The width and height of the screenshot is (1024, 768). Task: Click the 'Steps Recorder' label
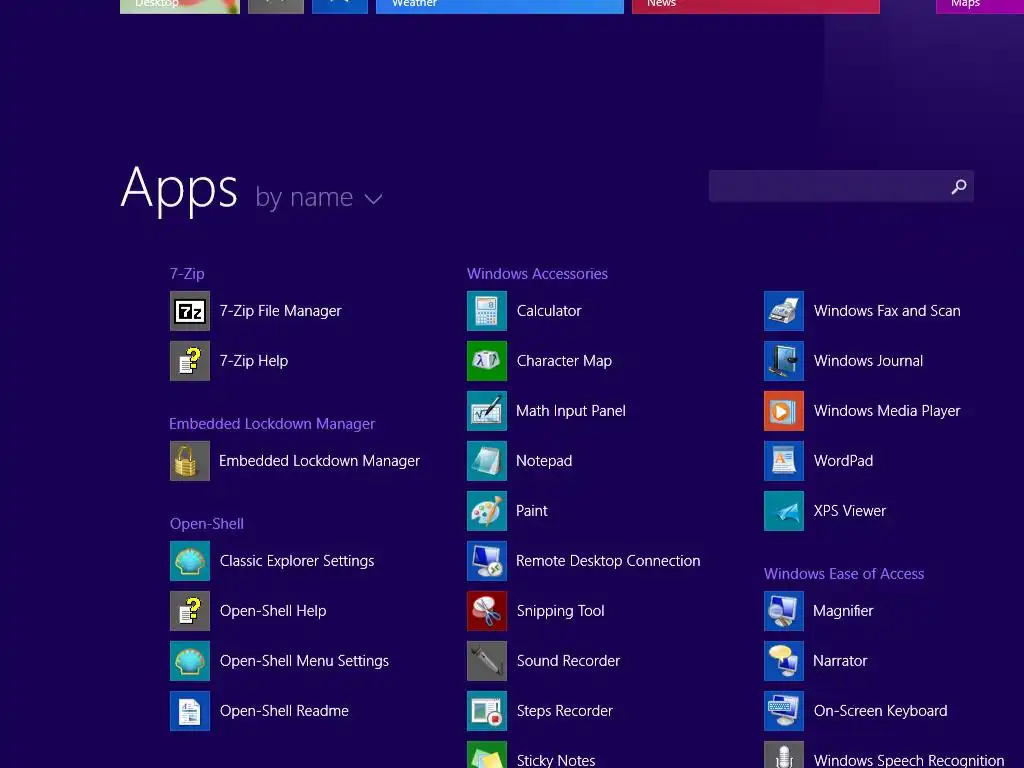click(564, 711)
